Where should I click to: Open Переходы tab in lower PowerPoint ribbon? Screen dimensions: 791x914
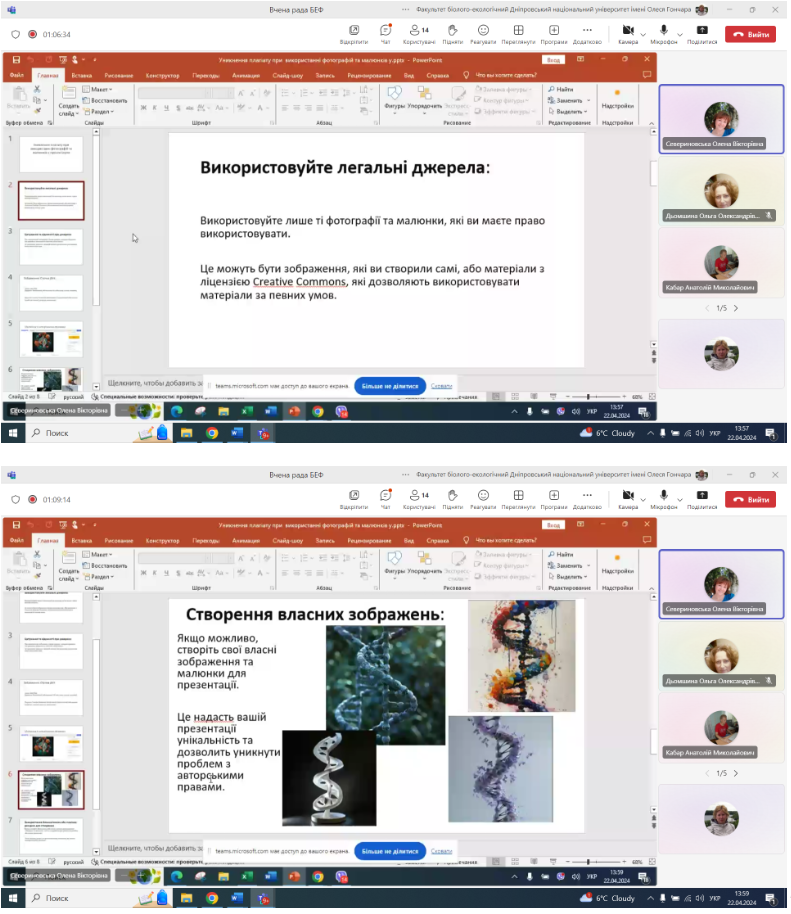click(x=206, y=540)
